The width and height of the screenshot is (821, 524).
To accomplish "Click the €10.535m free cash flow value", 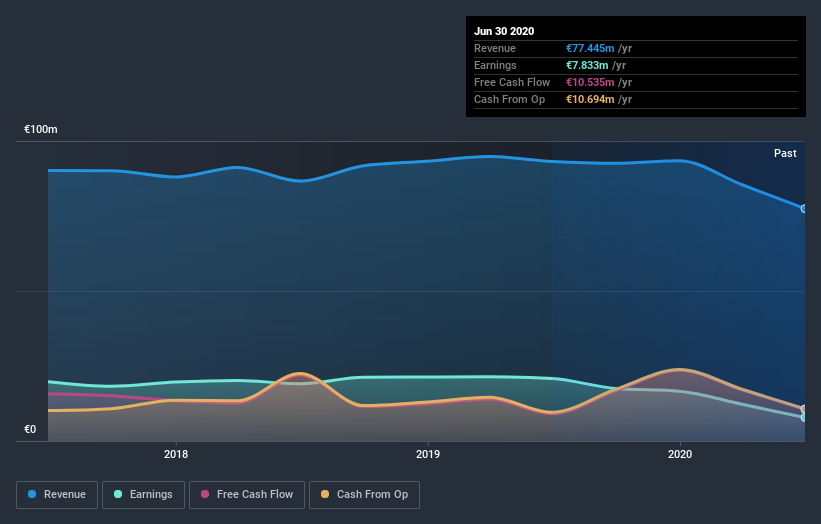I will (x=590, y=82).
